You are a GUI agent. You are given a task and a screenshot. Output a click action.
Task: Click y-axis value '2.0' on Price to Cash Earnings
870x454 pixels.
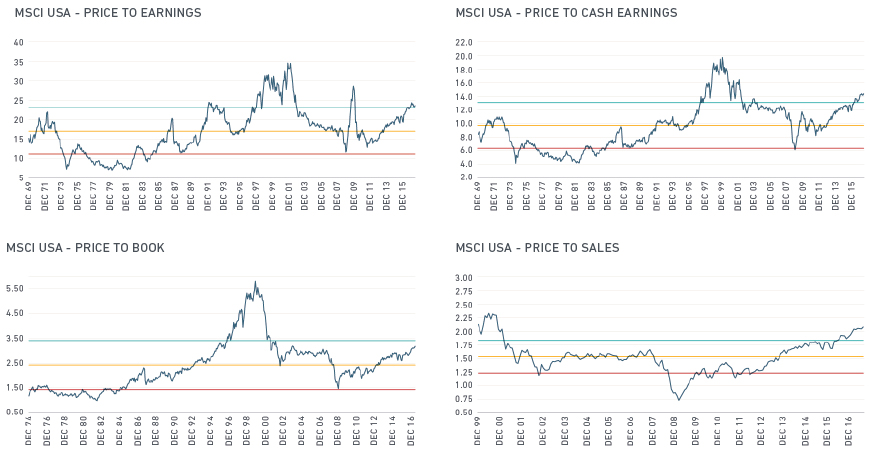466,177
